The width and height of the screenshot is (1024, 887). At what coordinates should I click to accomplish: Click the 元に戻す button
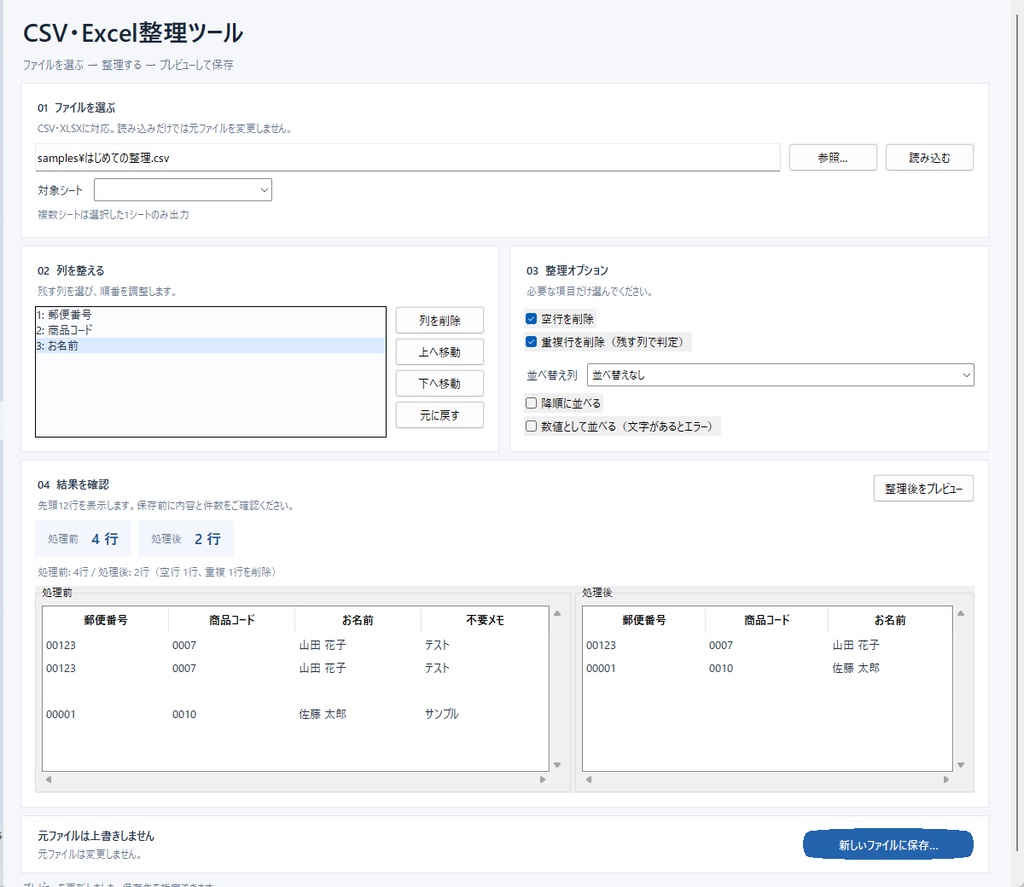[440, 415]
